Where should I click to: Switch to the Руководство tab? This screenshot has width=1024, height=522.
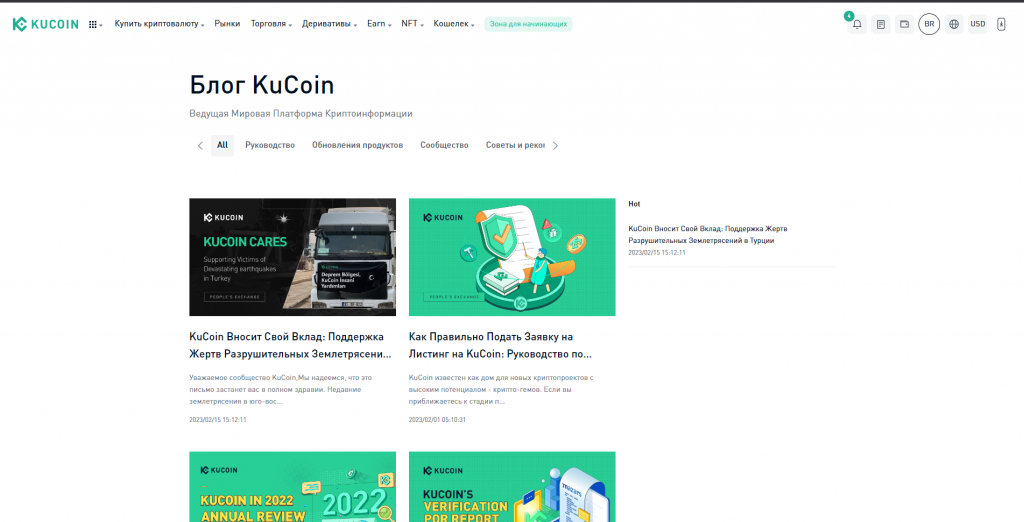[270, 145]
